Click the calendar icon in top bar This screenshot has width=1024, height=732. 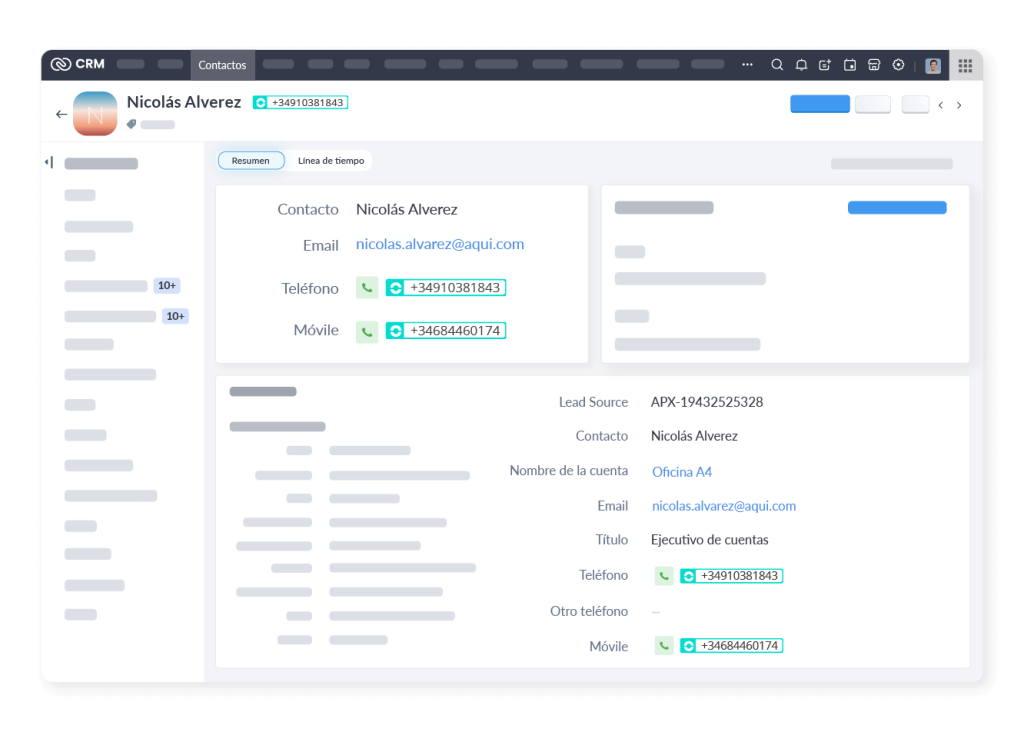[850, 65]
